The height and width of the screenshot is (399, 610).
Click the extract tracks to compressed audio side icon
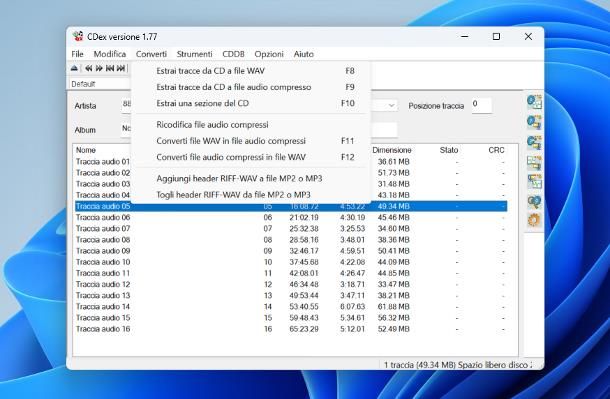point(535,122)
